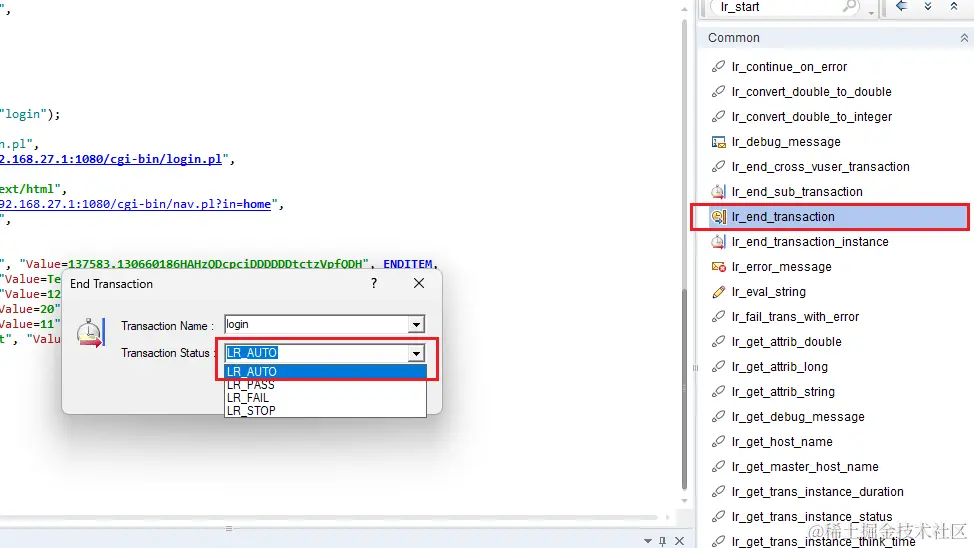
Task: Open the search options dropdown arrow
Action: click(871, 12)
